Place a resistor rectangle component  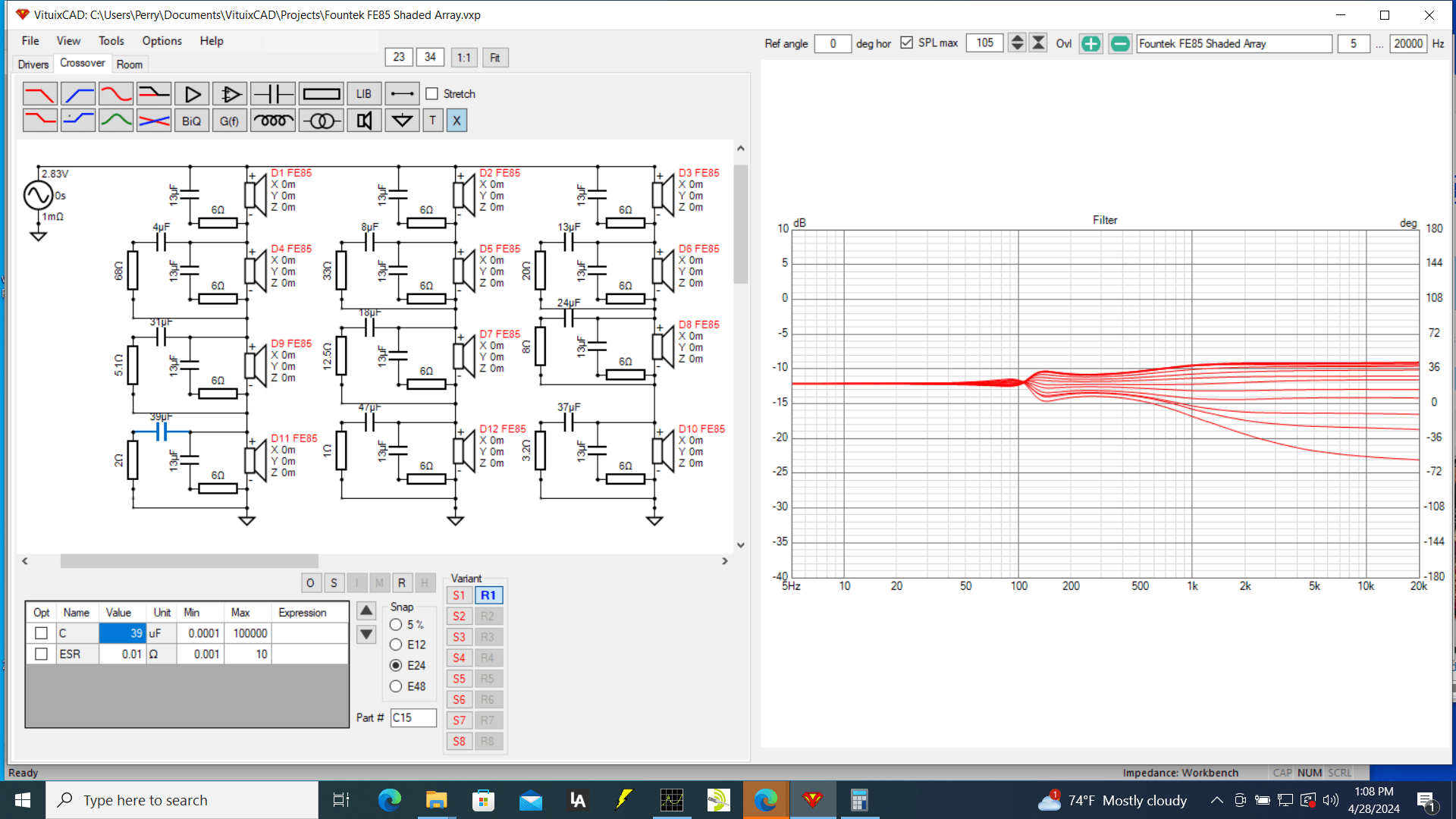[x=322, y=94]
